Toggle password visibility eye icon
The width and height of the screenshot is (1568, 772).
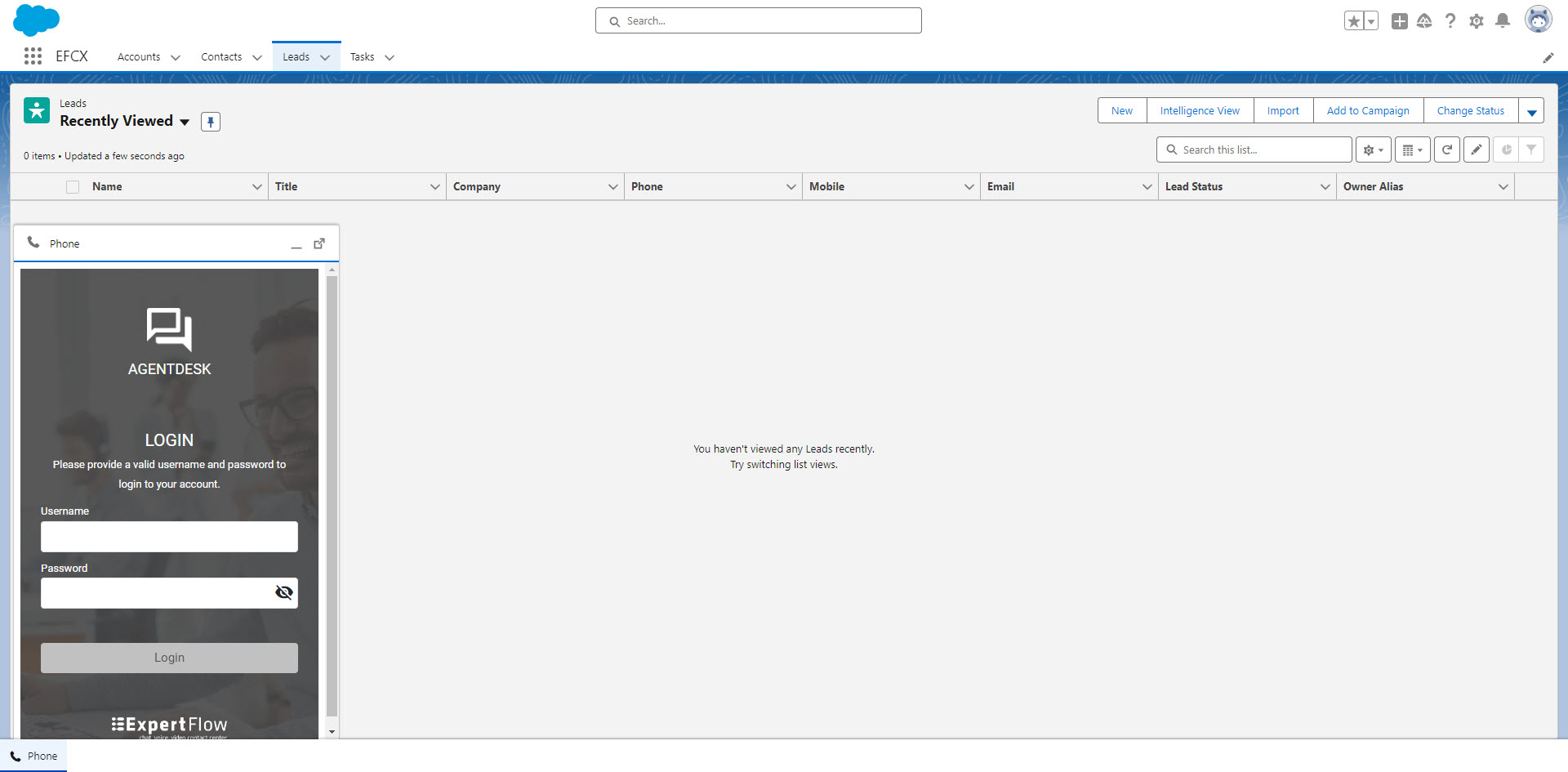[283, 593]
